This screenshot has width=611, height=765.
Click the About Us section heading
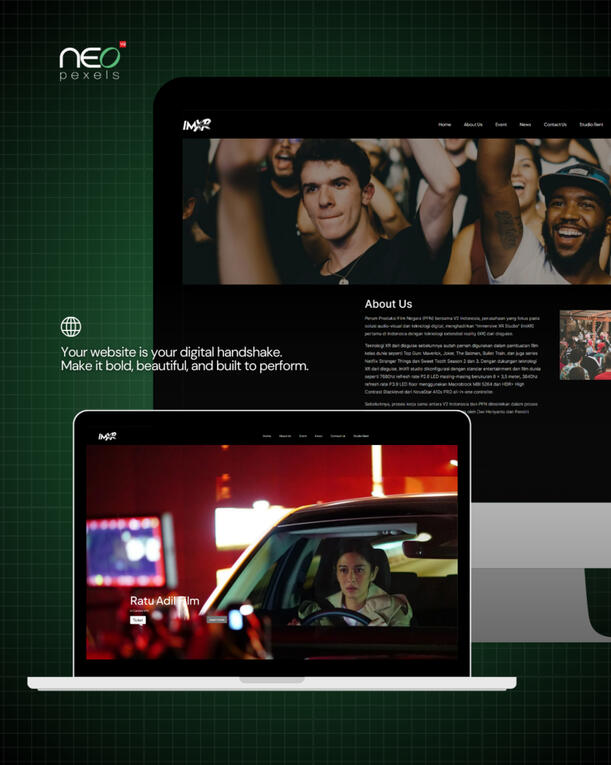click(388, 304)
